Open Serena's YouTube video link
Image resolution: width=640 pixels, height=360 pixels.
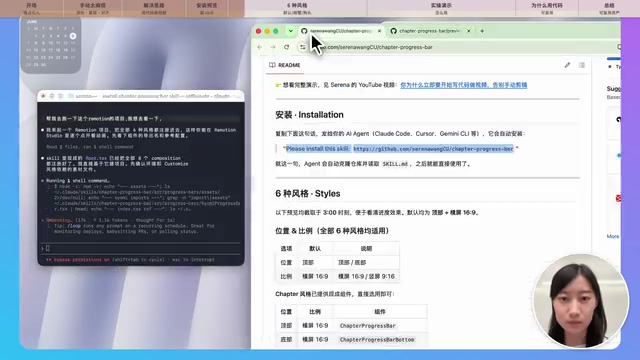click(x=464, y=85)
